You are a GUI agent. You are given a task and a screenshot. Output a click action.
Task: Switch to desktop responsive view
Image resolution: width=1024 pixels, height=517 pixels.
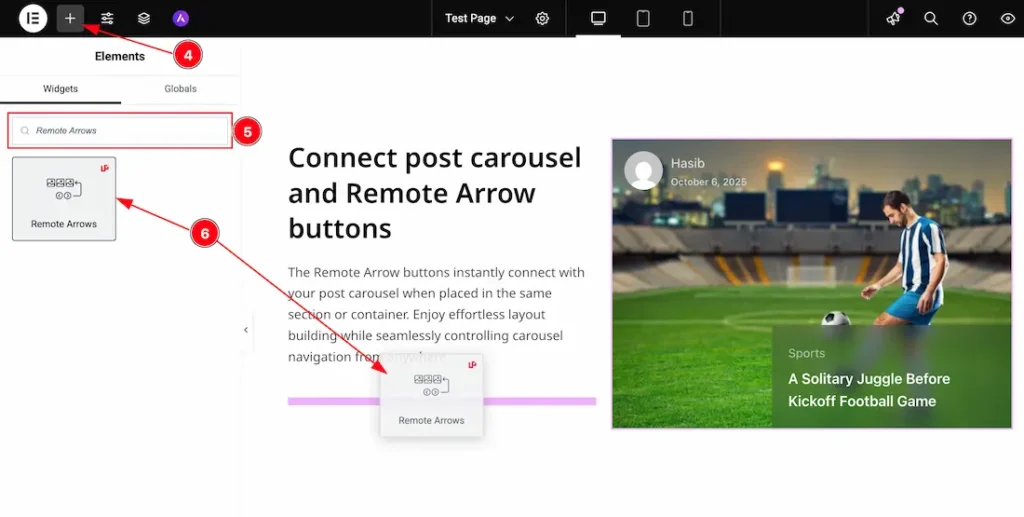pos(598,18)
